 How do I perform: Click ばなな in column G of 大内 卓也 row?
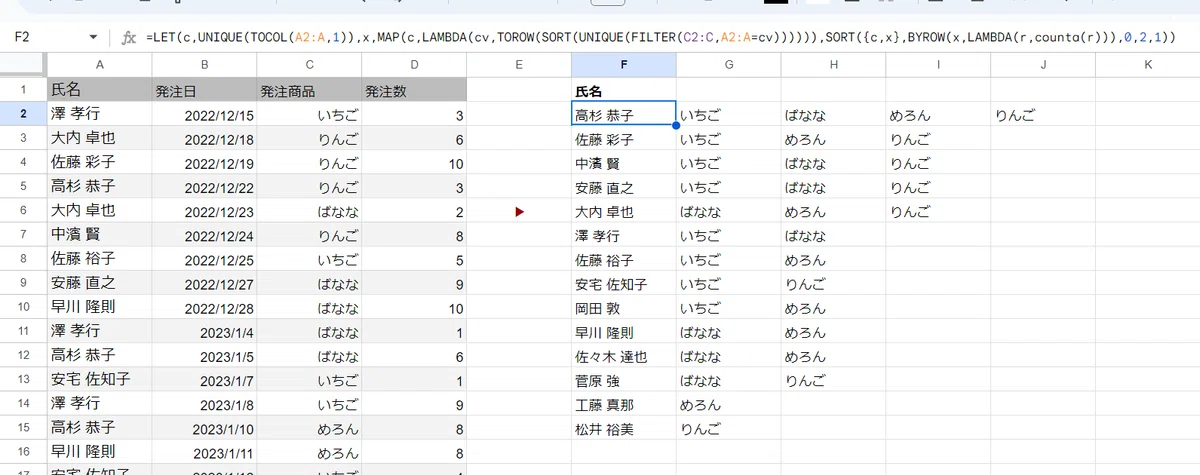[728, 211]
